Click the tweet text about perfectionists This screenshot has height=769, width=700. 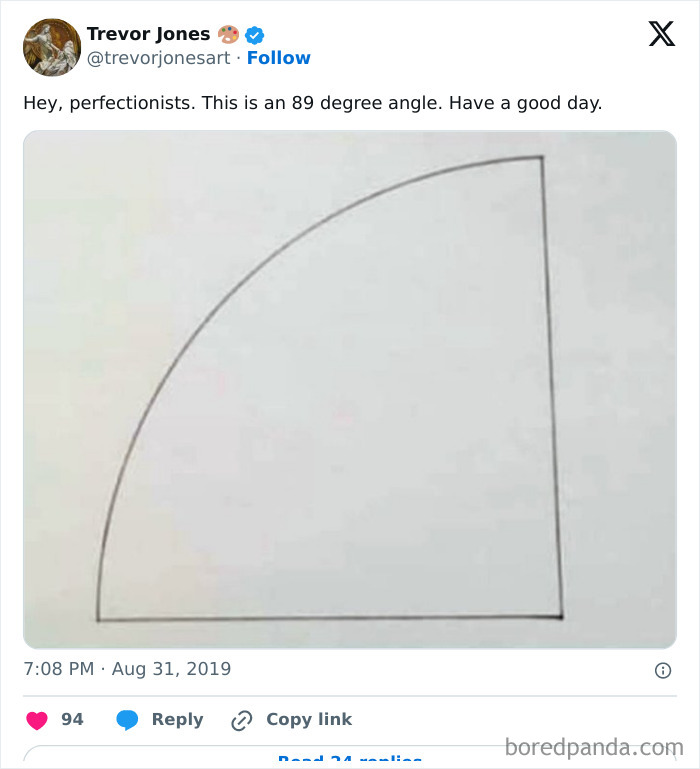[x=313, y=103]
